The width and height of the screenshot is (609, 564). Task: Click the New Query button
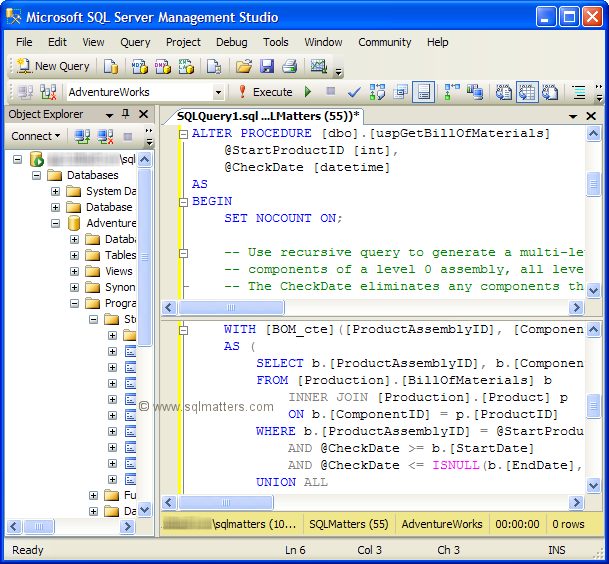pos(54,66)
